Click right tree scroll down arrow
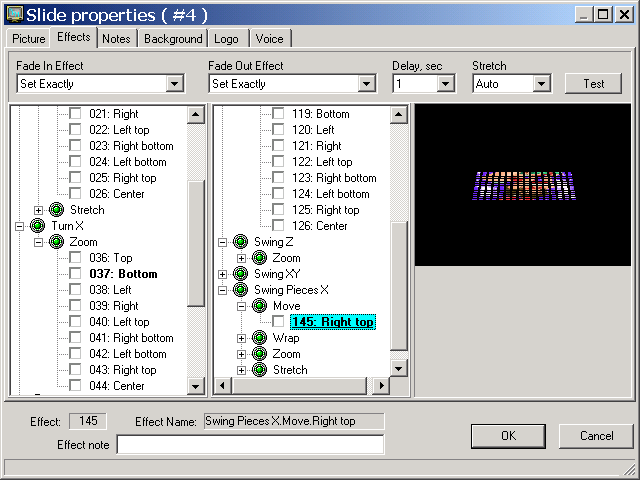The height and width of the screenshot is (480, 640). click(x=398, y=369)
